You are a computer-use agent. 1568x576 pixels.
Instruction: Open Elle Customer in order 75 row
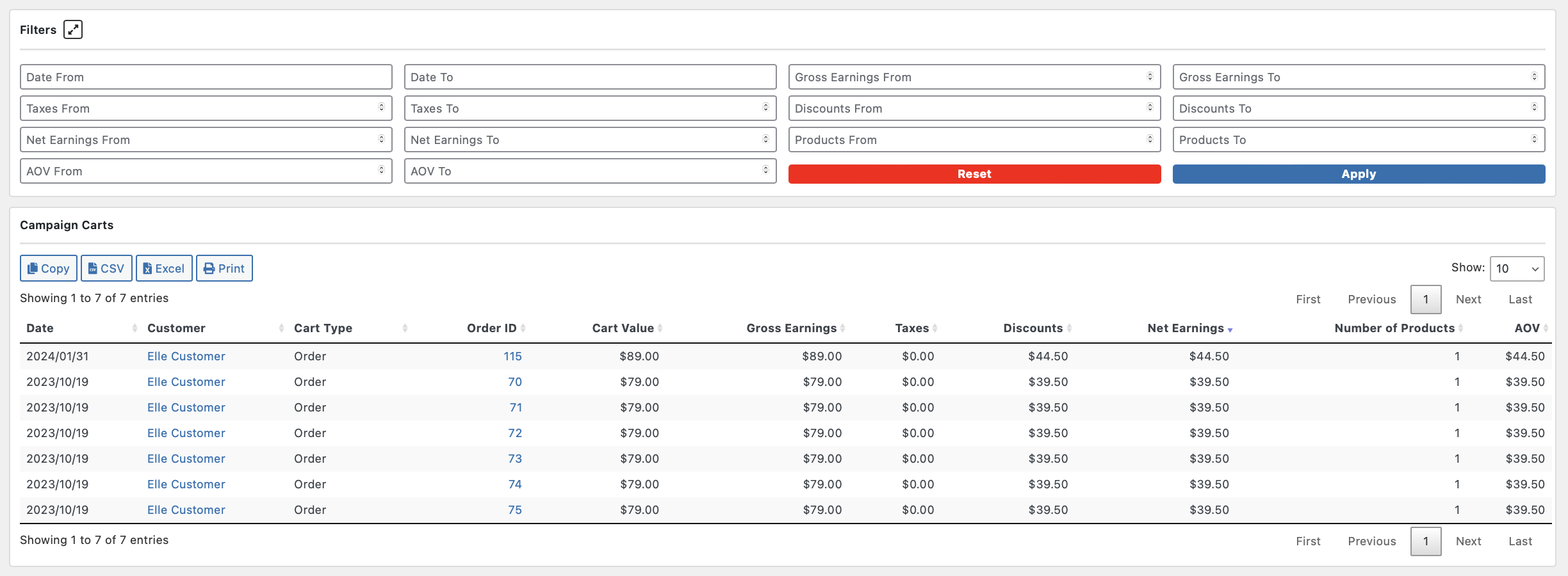186,510
